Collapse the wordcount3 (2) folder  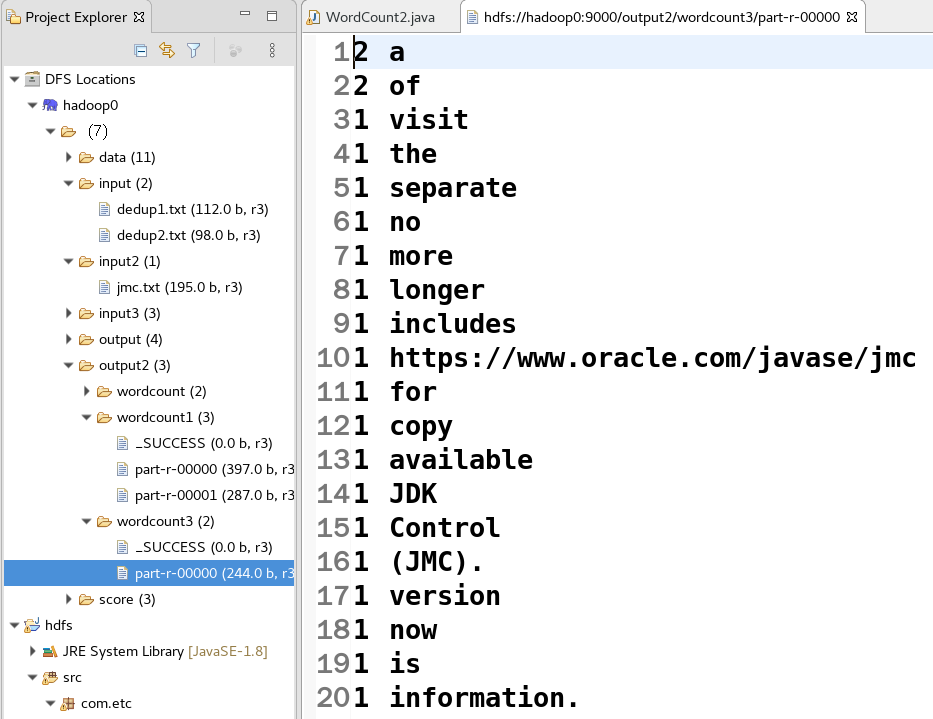pos(86,521)
